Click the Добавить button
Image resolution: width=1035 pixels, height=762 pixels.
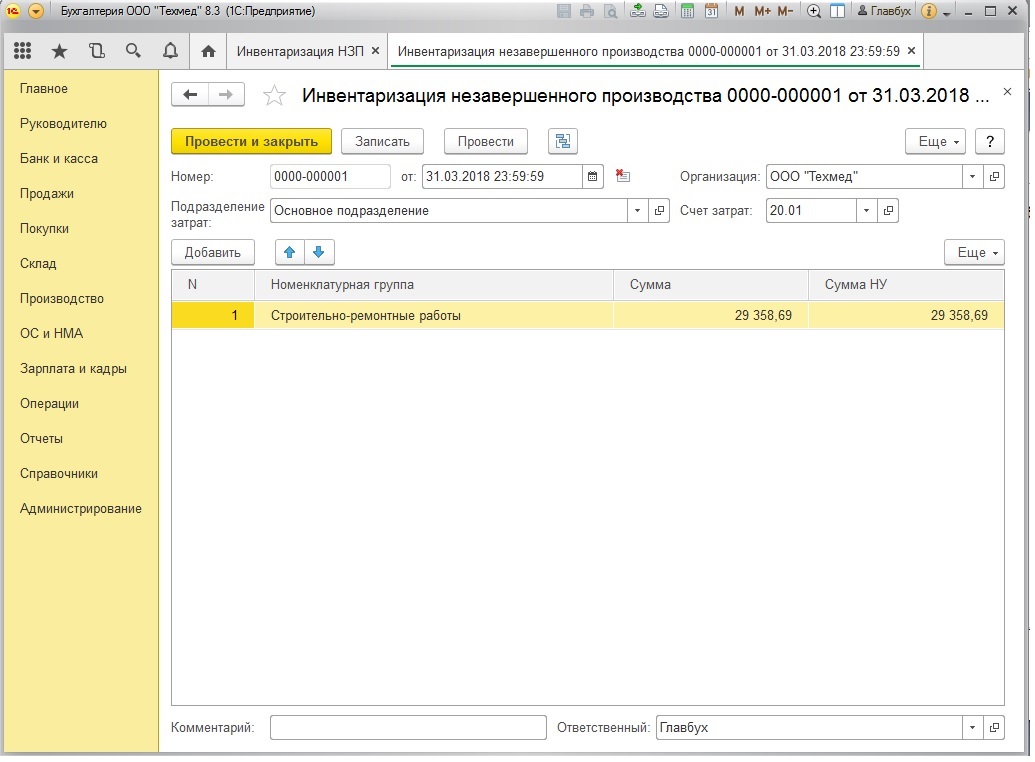(x=213, y=253)
